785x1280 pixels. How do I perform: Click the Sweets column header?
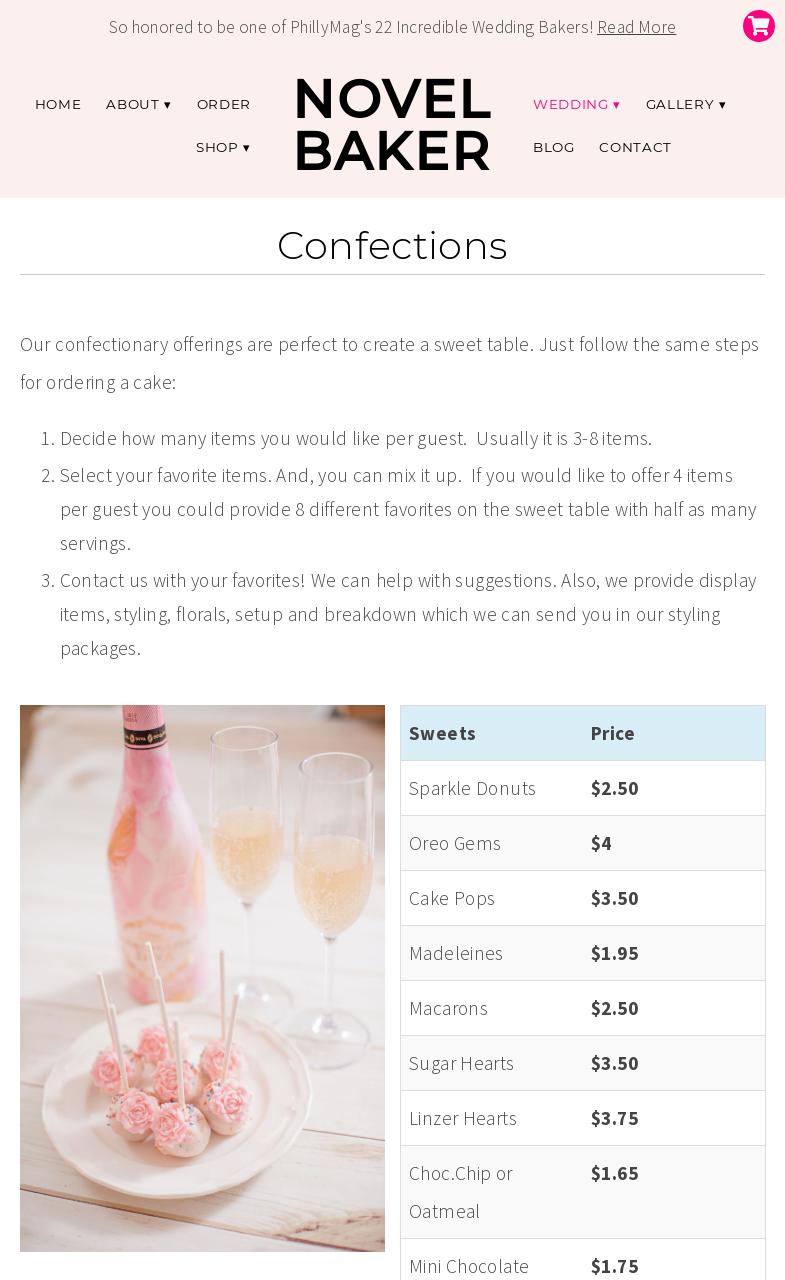pyautogui.click(x=442, y=733)
